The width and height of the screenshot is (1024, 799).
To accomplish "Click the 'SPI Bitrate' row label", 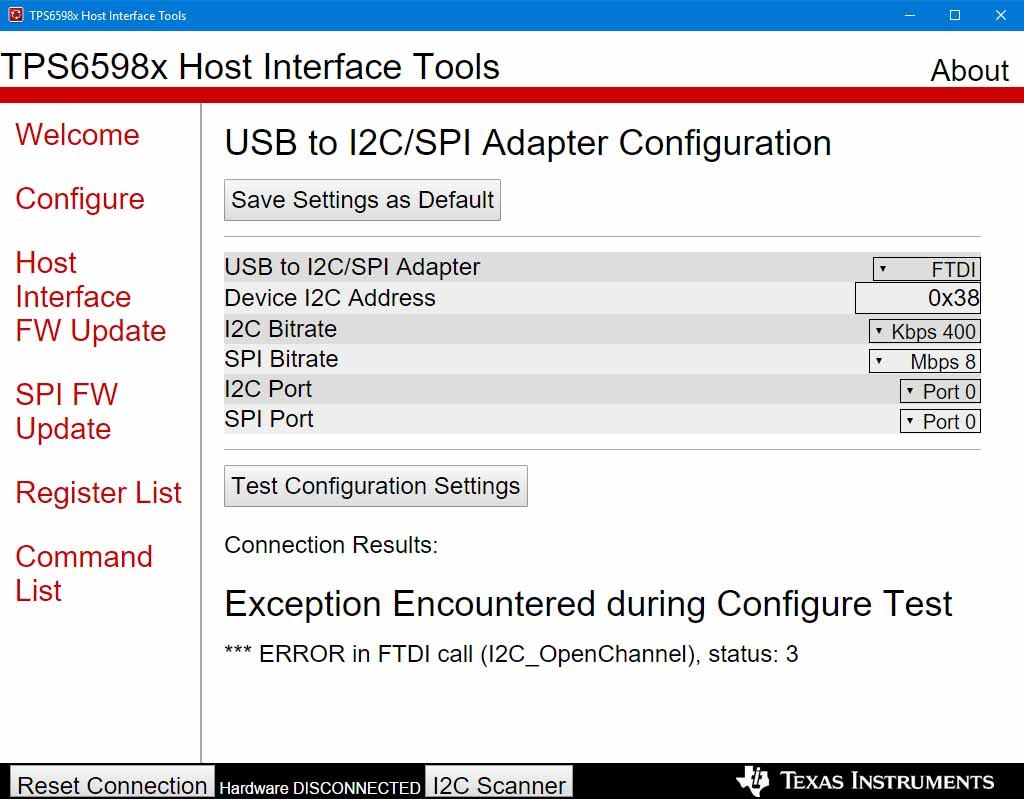I will (x=281, y=359).
